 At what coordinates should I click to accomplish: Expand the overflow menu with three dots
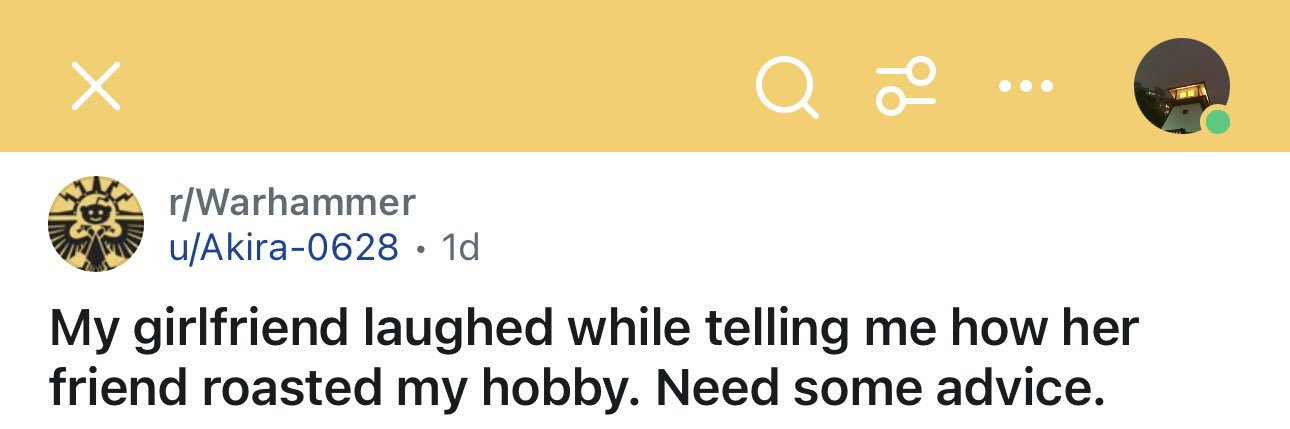click(x=1025, y=86)
